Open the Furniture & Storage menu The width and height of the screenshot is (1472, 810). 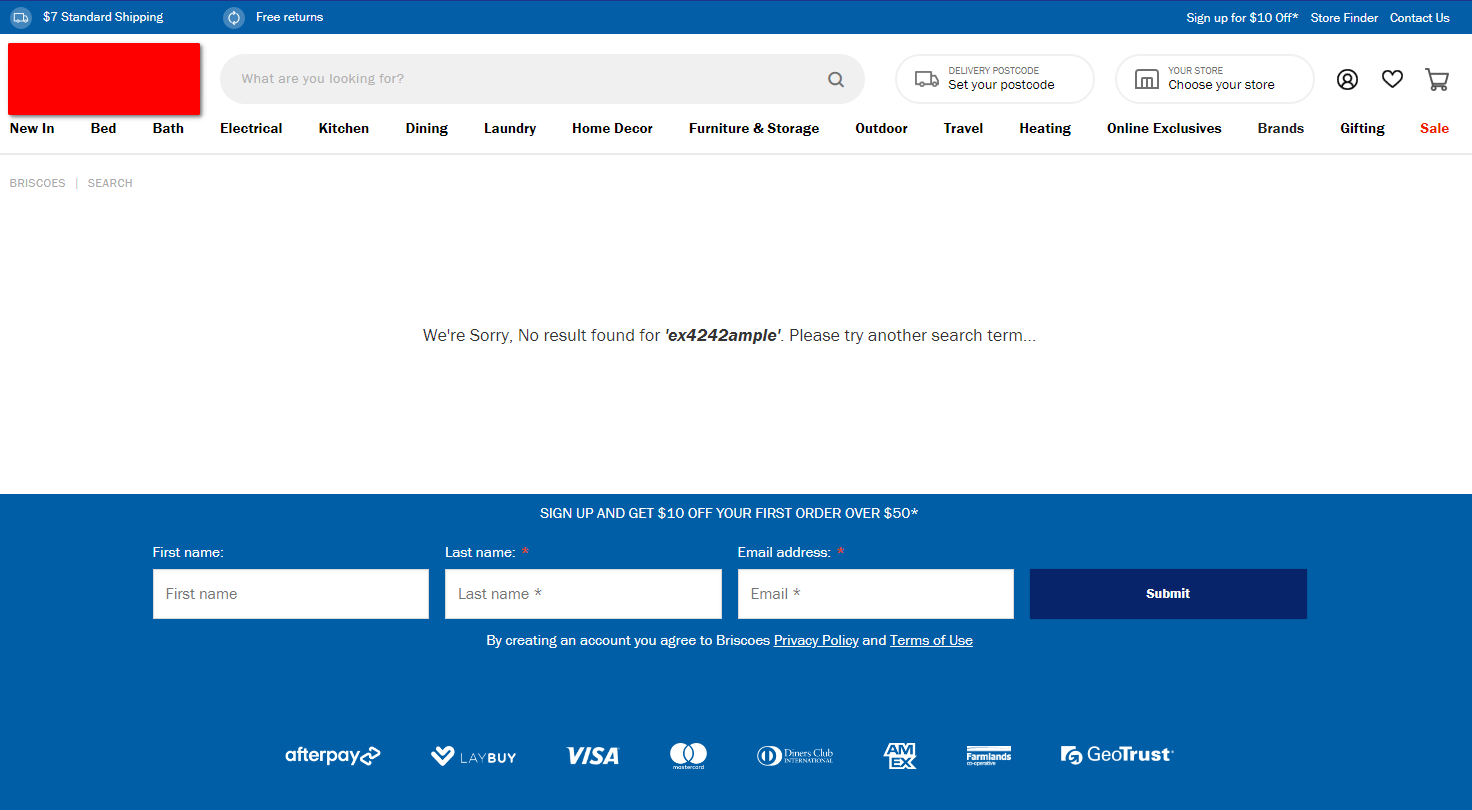click(754, 128)
